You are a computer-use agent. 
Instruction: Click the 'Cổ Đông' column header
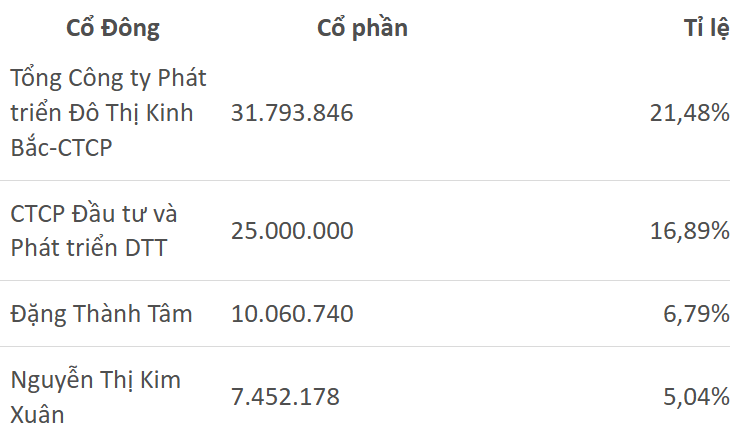tap(113, 28)
